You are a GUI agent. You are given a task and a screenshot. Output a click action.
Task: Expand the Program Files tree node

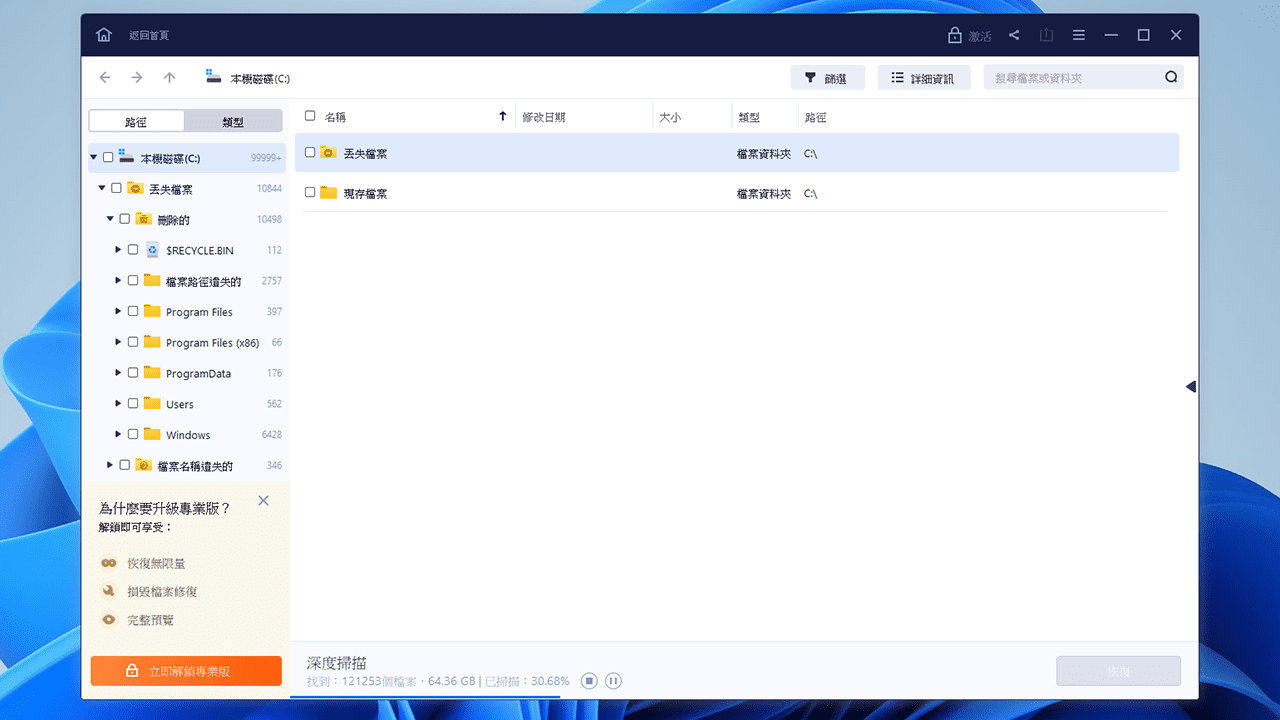[117, 311]
